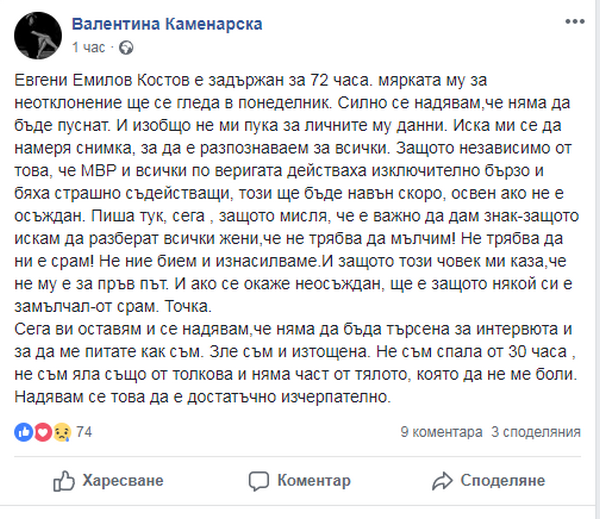The width and height of the screenshot is (600, 519).
Task: Click the share arrow icon
Action: tap(442, 481)
